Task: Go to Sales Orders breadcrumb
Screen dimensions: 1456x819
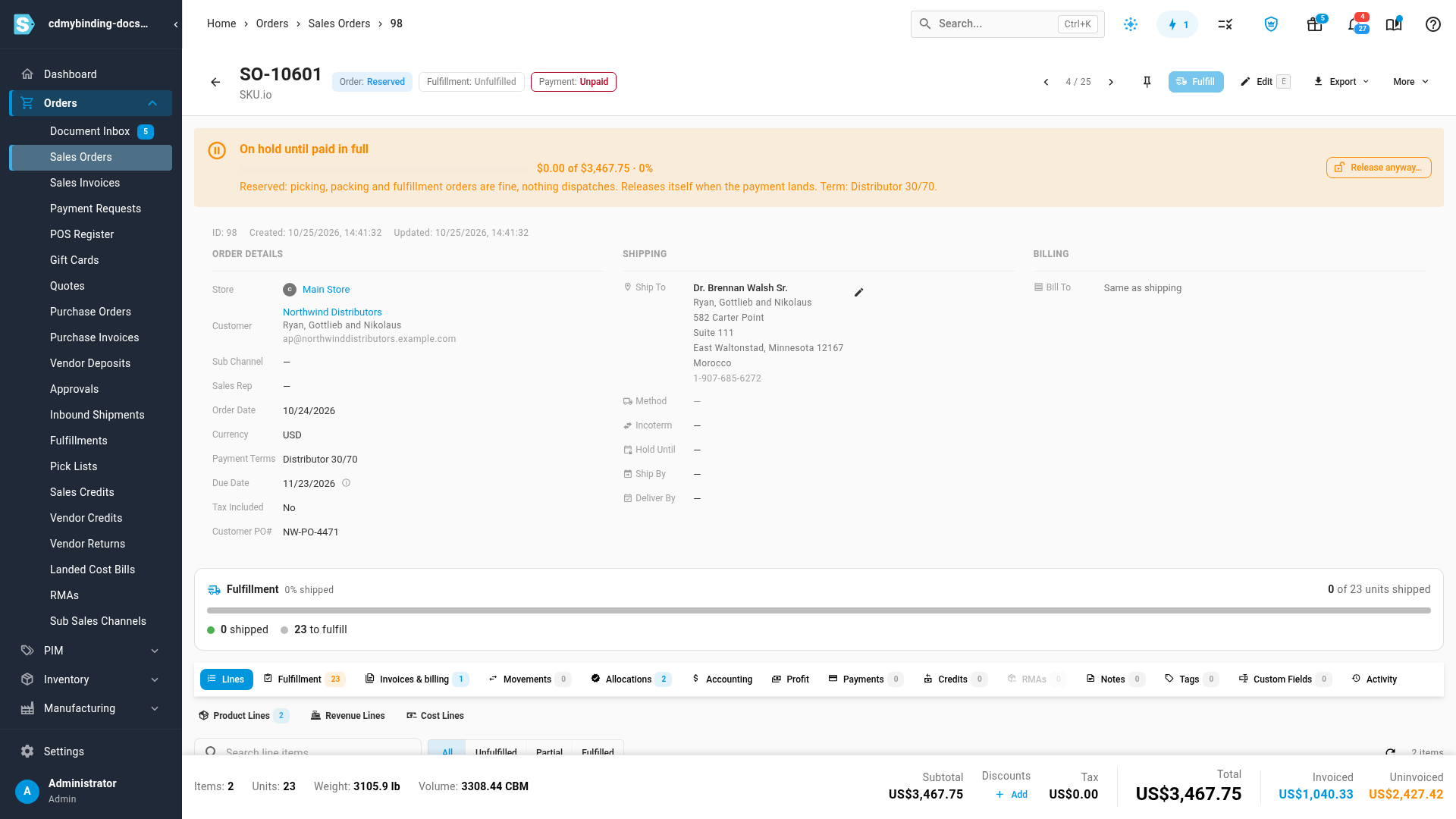Action: (339, 24)
